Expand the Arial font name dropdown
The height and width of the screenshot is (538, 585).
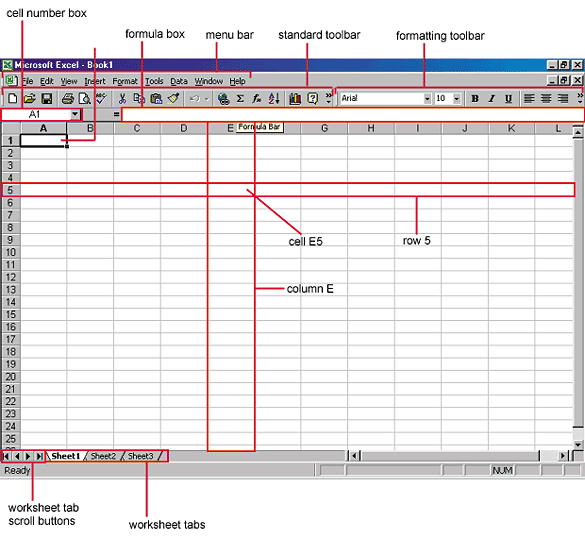[427, 98]
